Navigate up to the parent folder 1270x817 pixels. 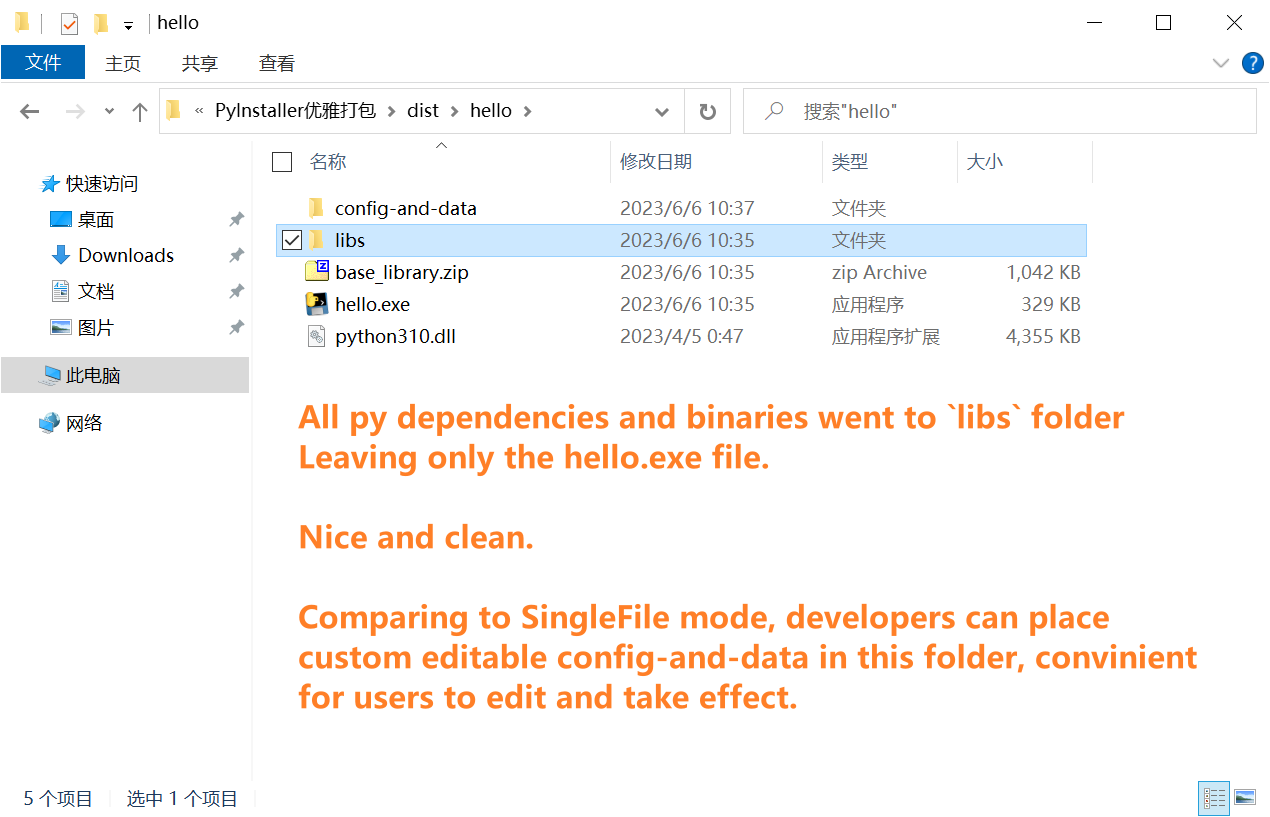point(139,111)
